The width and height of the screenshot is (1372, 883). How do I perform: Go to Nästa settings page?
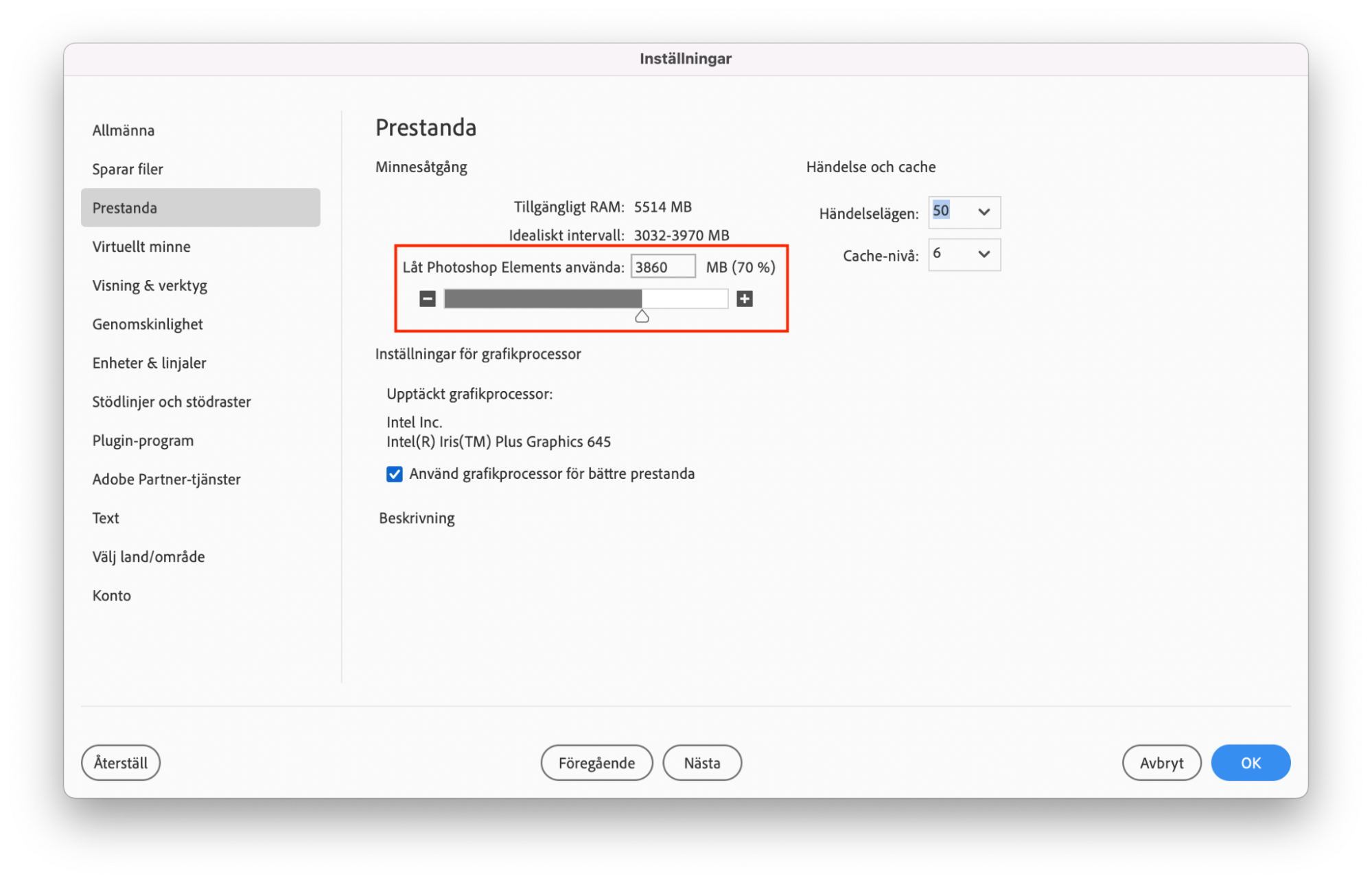(x=702, y=763)
